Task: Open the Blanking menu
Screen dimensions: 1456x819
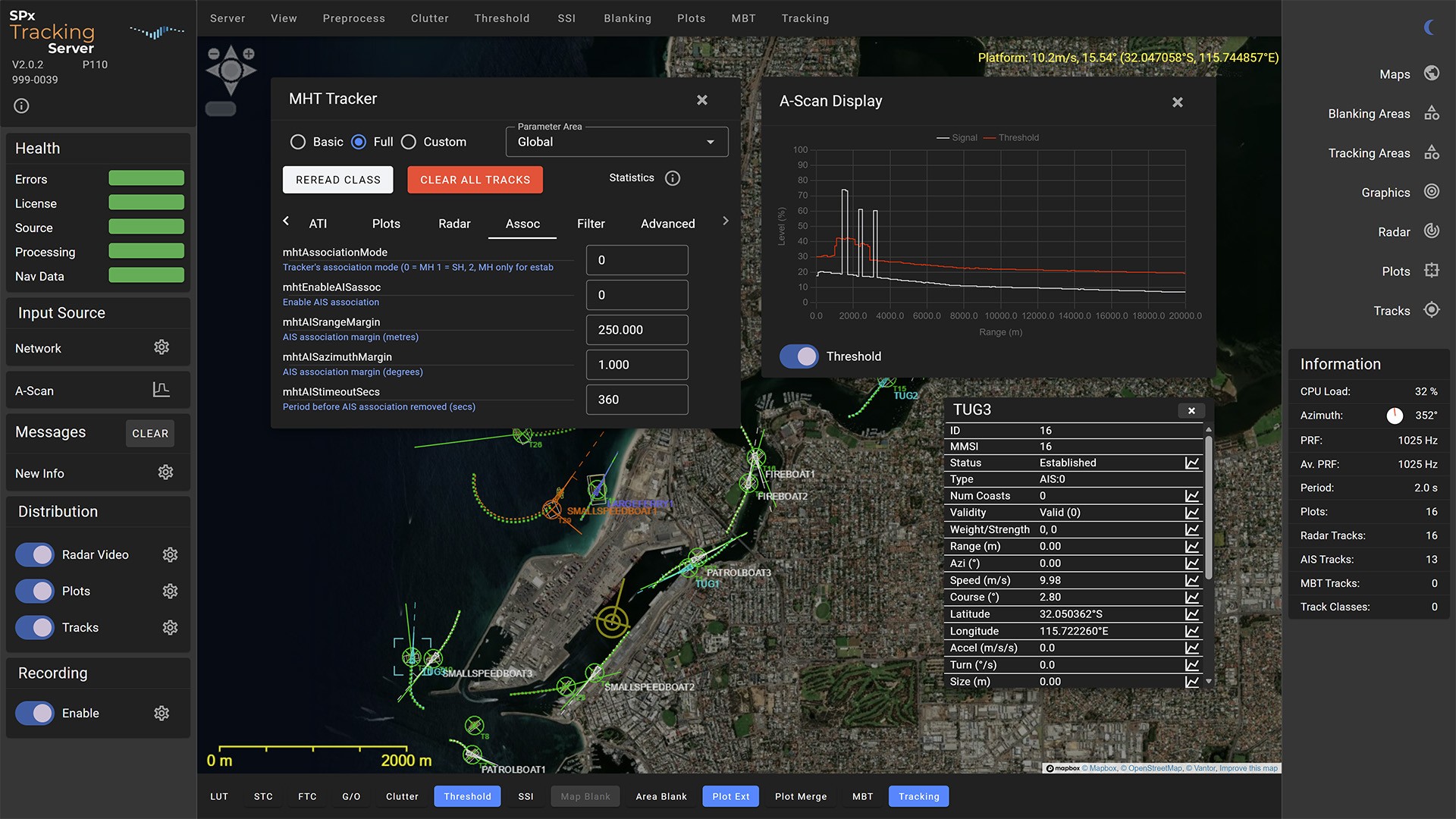Action: click(628, 18)
